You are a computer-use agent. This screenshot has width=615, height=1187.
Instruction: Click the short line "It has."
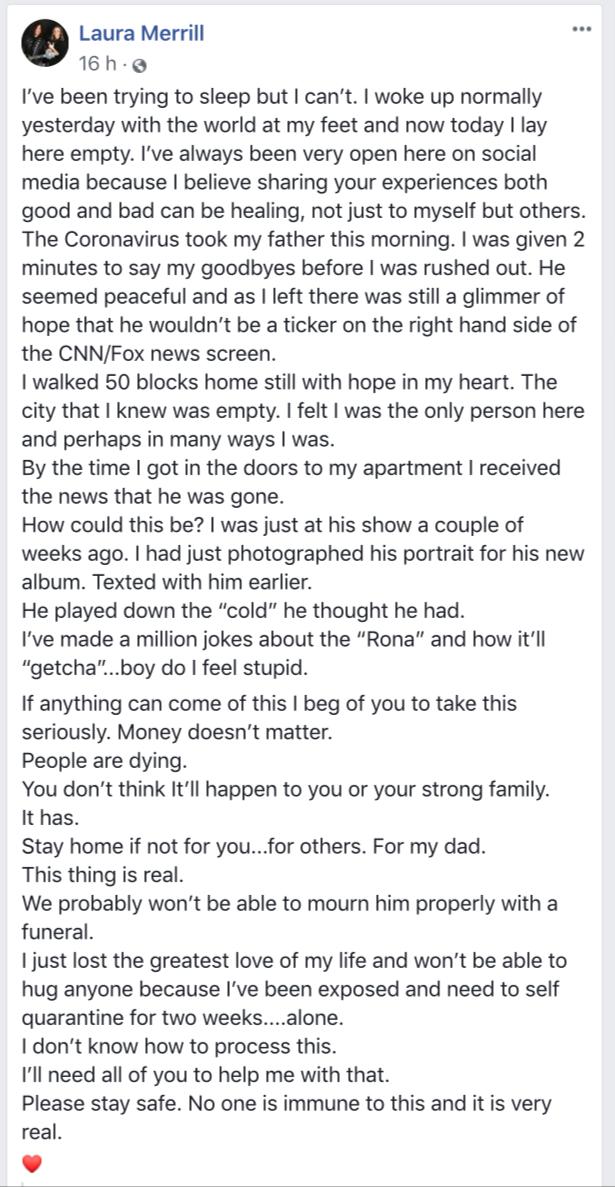point(49,817)
